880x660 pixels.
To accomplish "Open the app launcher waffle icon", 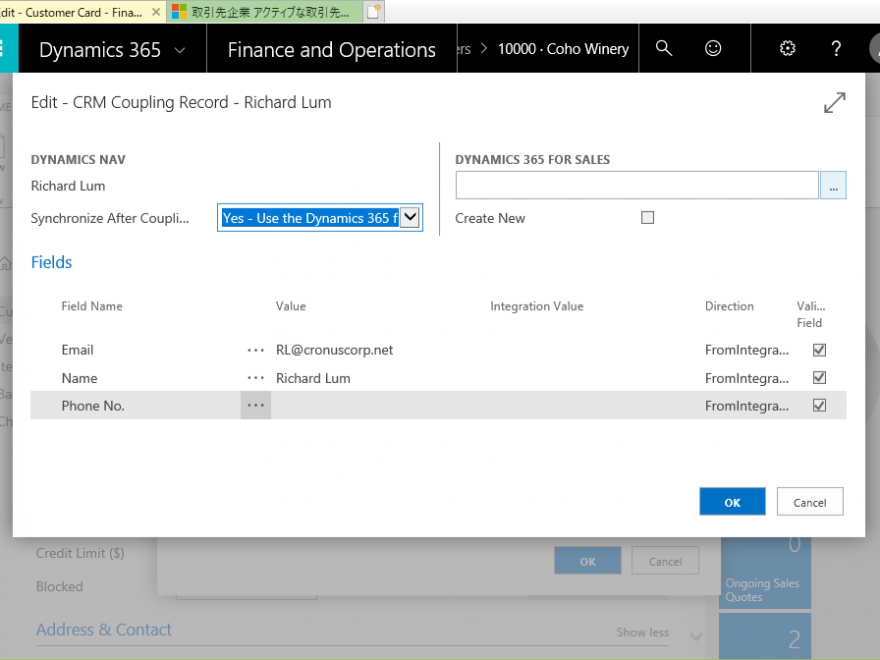I will click(2, 48).
